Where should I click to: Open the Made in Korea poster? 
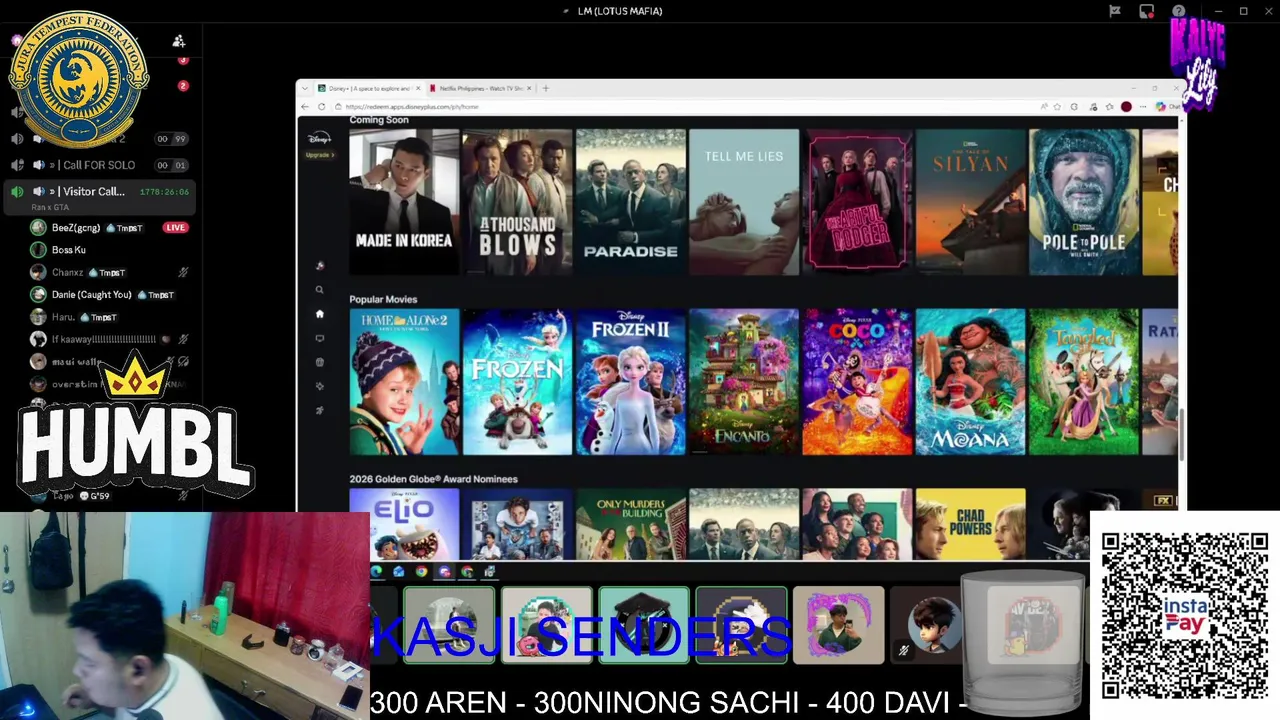tap(404, 201)
